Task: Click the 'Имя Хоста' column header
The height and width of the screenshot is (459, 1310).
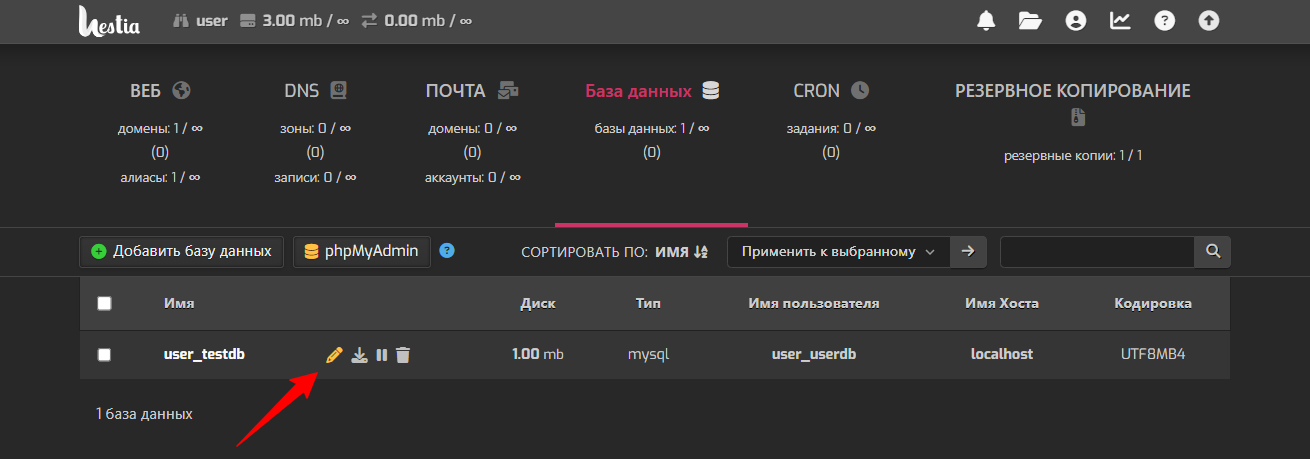Action: (1002, 304)
